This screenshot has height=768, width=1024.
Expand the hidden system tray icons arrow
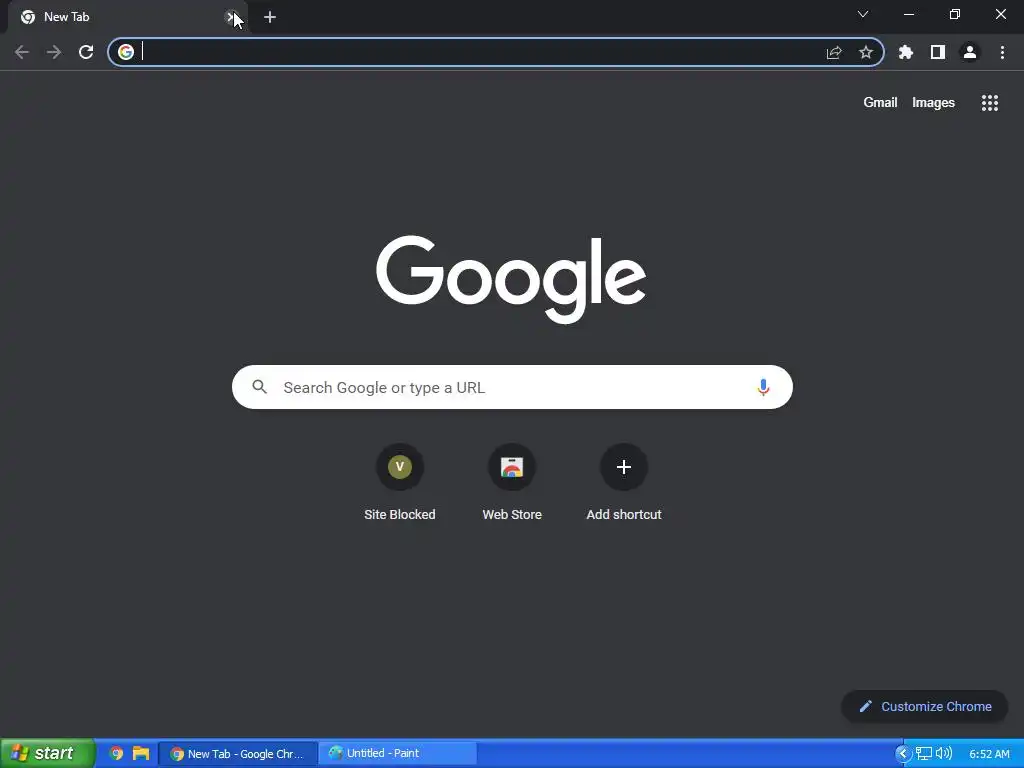(903, 754)
